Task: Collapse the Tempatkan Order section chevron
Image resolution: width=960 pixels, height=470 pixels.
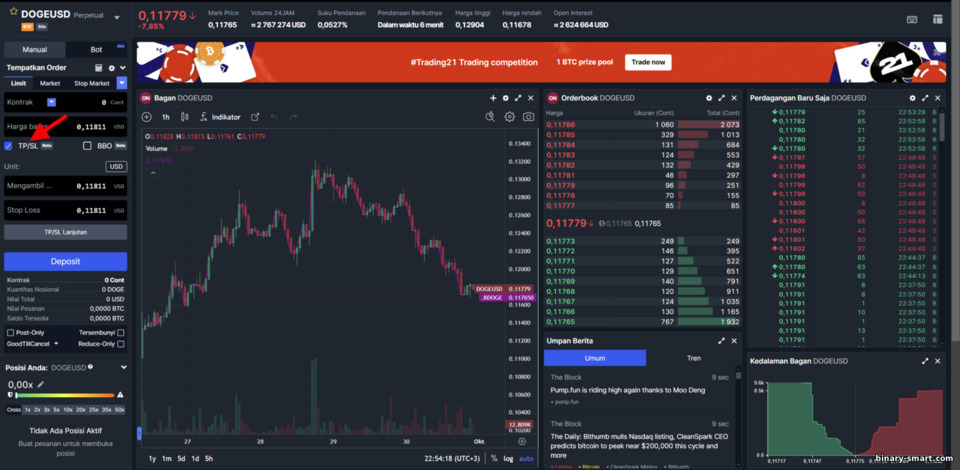Action: tap(123, 68)
